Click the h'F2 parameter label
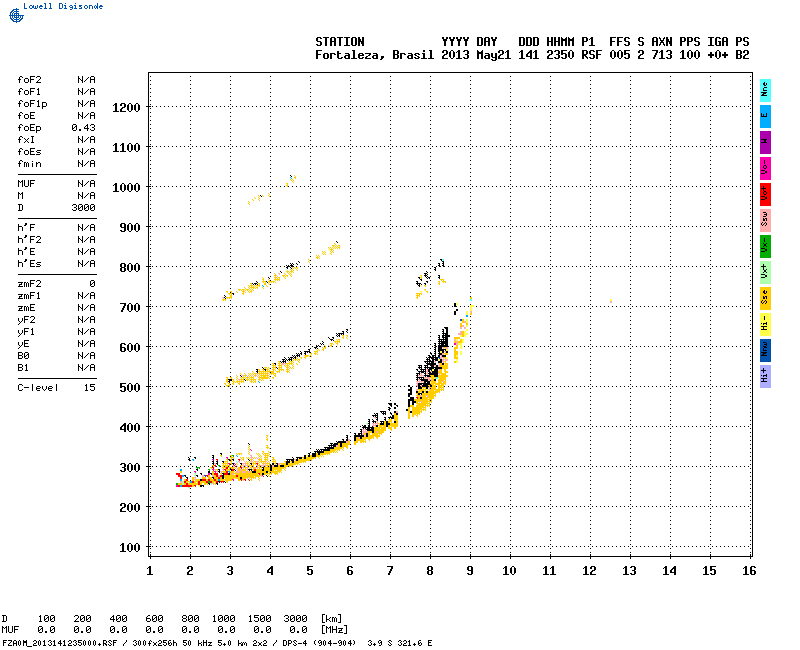This screenshot has height=650, width=800. tap(29, 240)
